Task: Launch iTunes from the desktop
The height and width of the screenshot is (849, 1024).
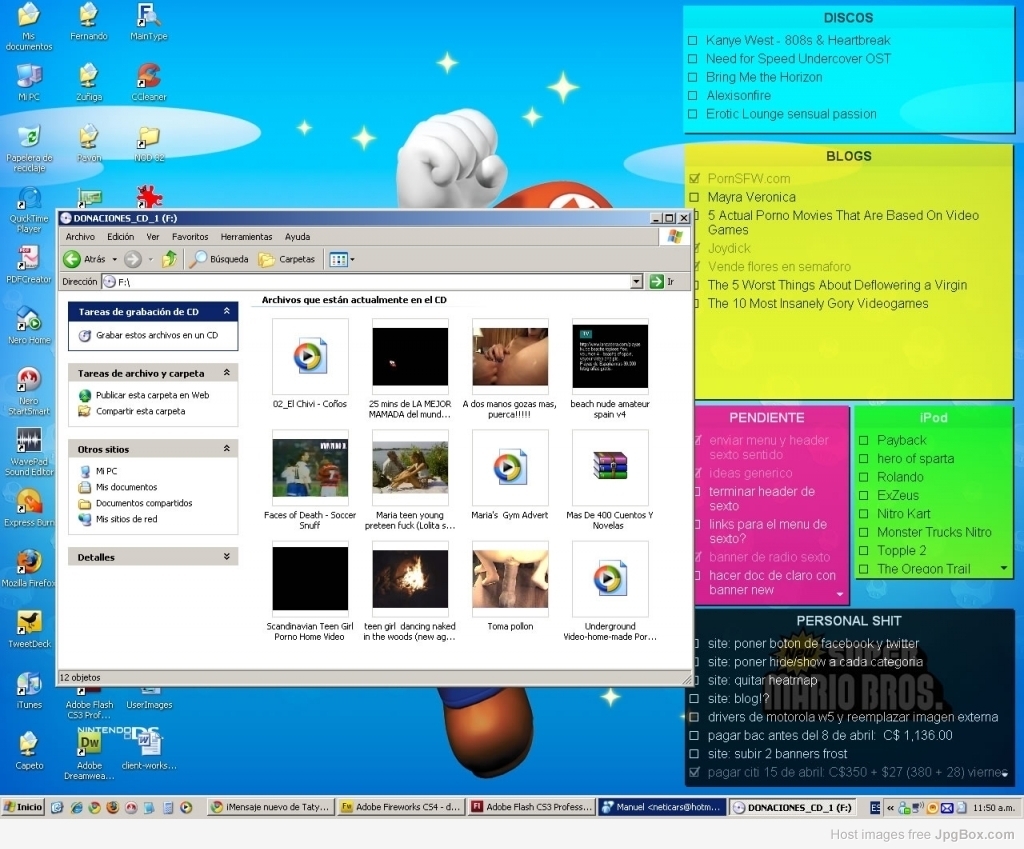Action: coord(29,690)
